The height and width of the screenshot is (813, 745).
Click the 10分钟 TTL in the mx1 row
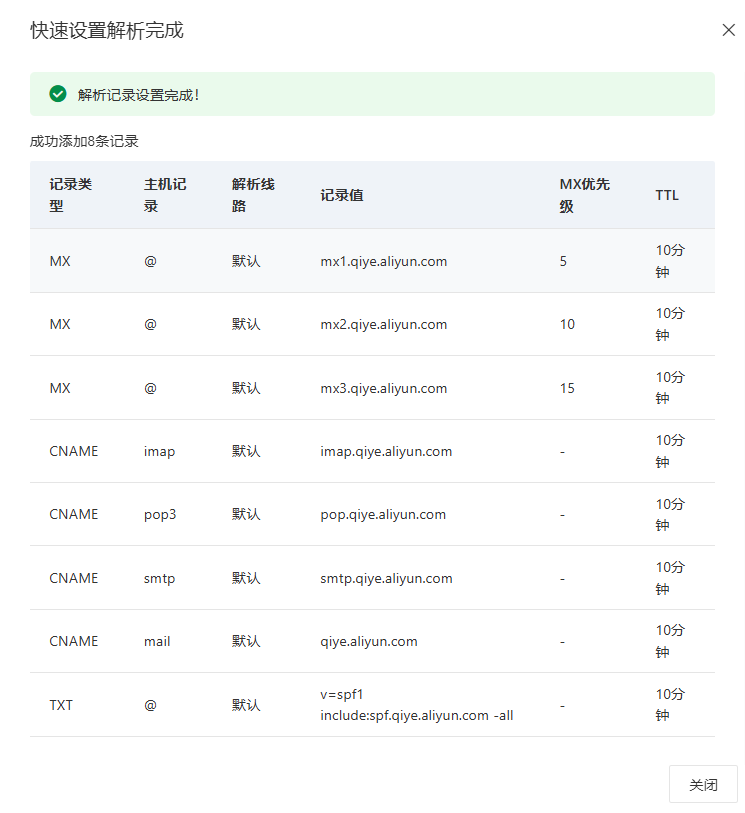tap(670, 261)
